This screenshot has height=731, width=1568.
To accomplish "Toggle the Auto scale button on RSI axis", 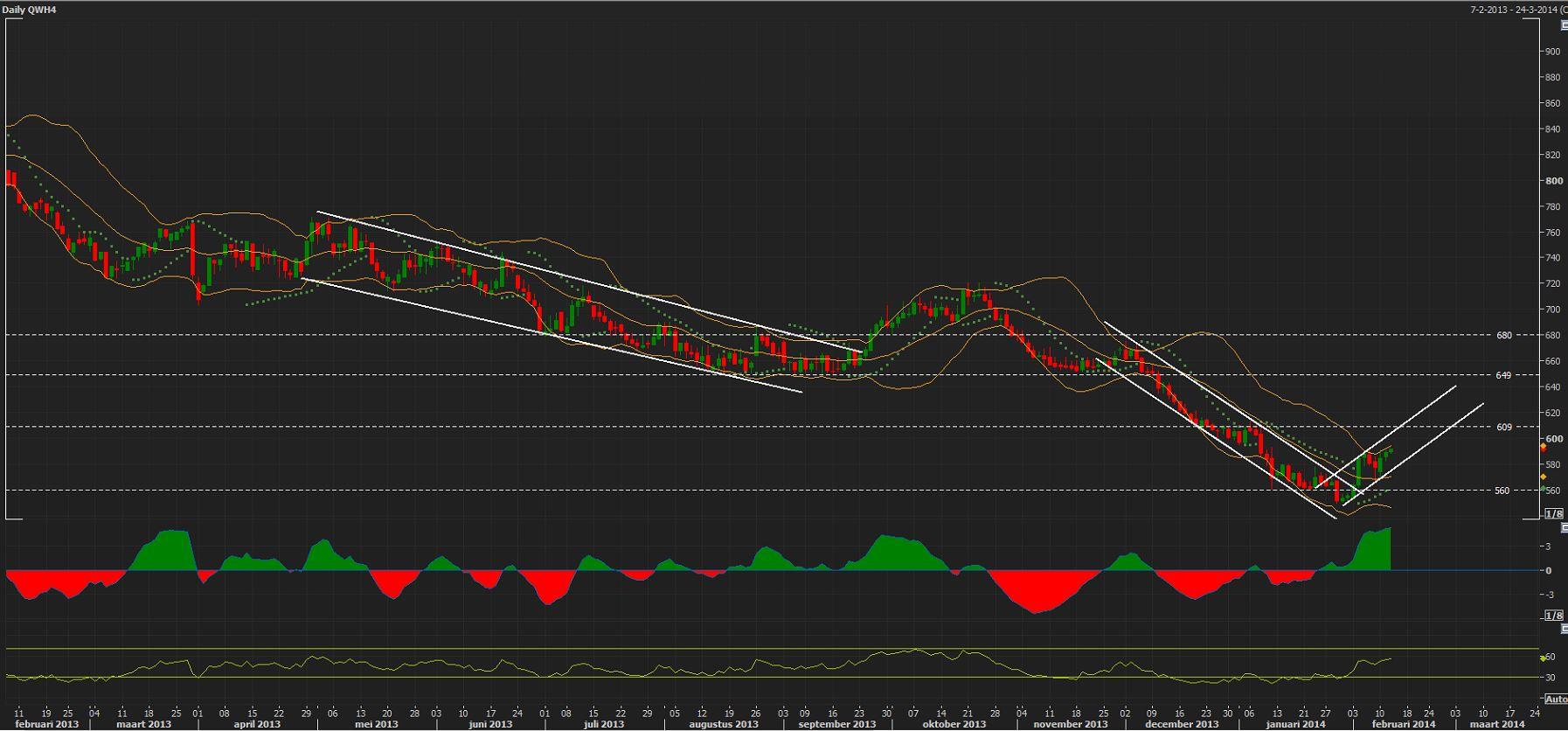I will point(1557,699).
